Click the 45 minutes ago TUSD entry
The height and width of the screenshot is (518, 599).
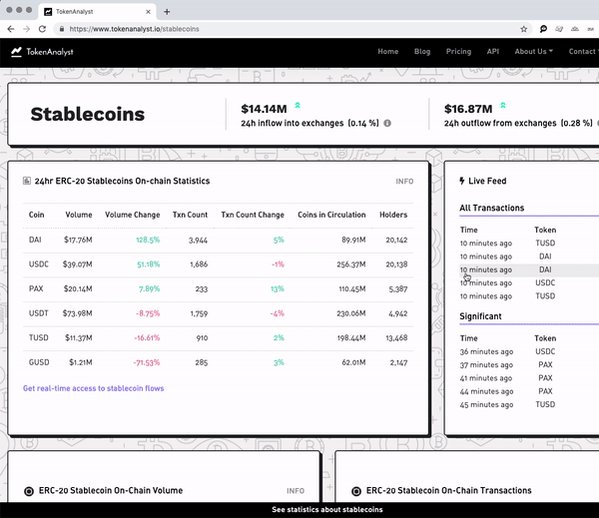pyautogui.click(x=529, y=405)
